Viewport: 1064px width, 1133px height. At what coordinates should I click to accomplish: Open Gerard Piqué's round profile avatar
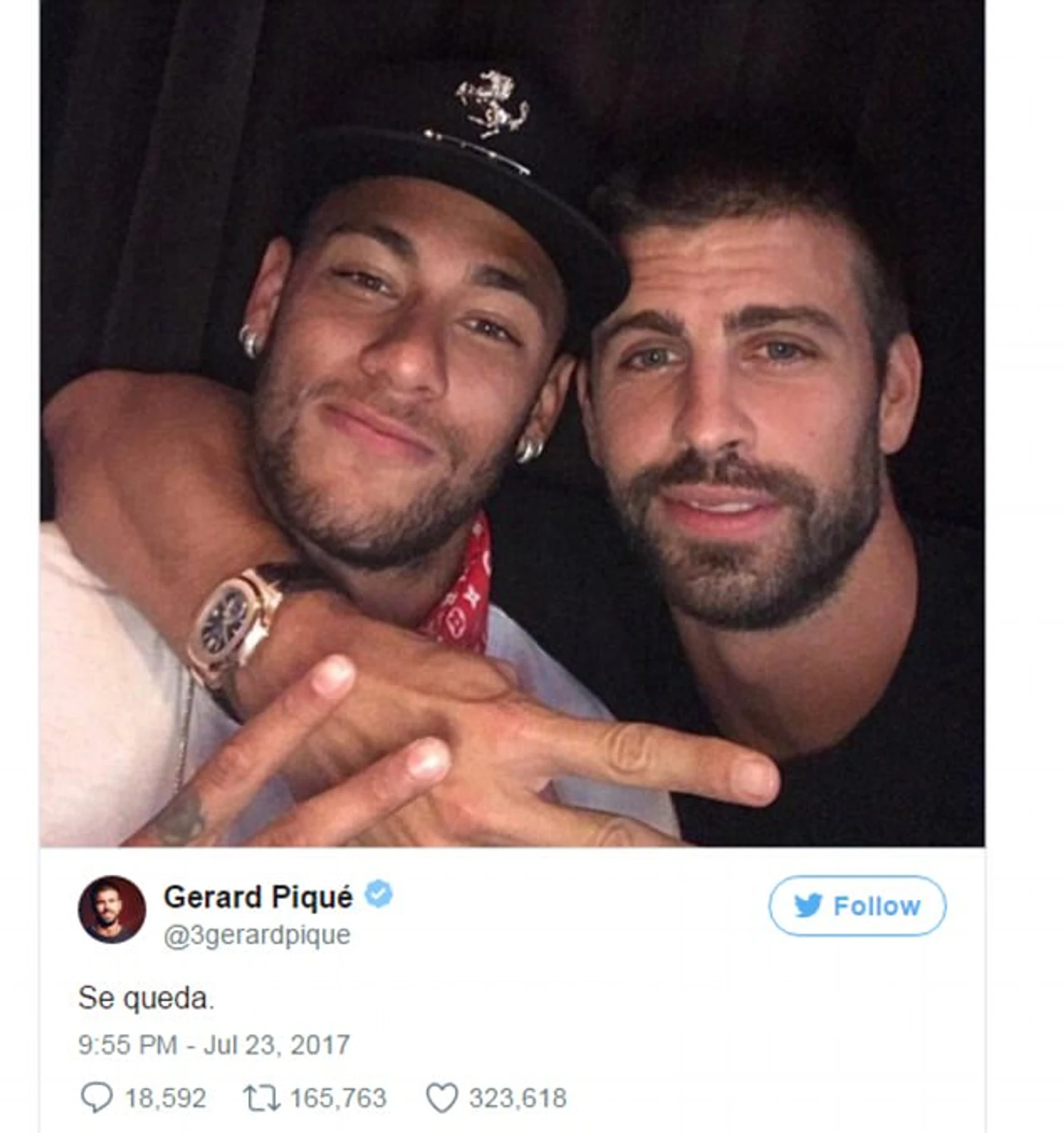(112, 909)
